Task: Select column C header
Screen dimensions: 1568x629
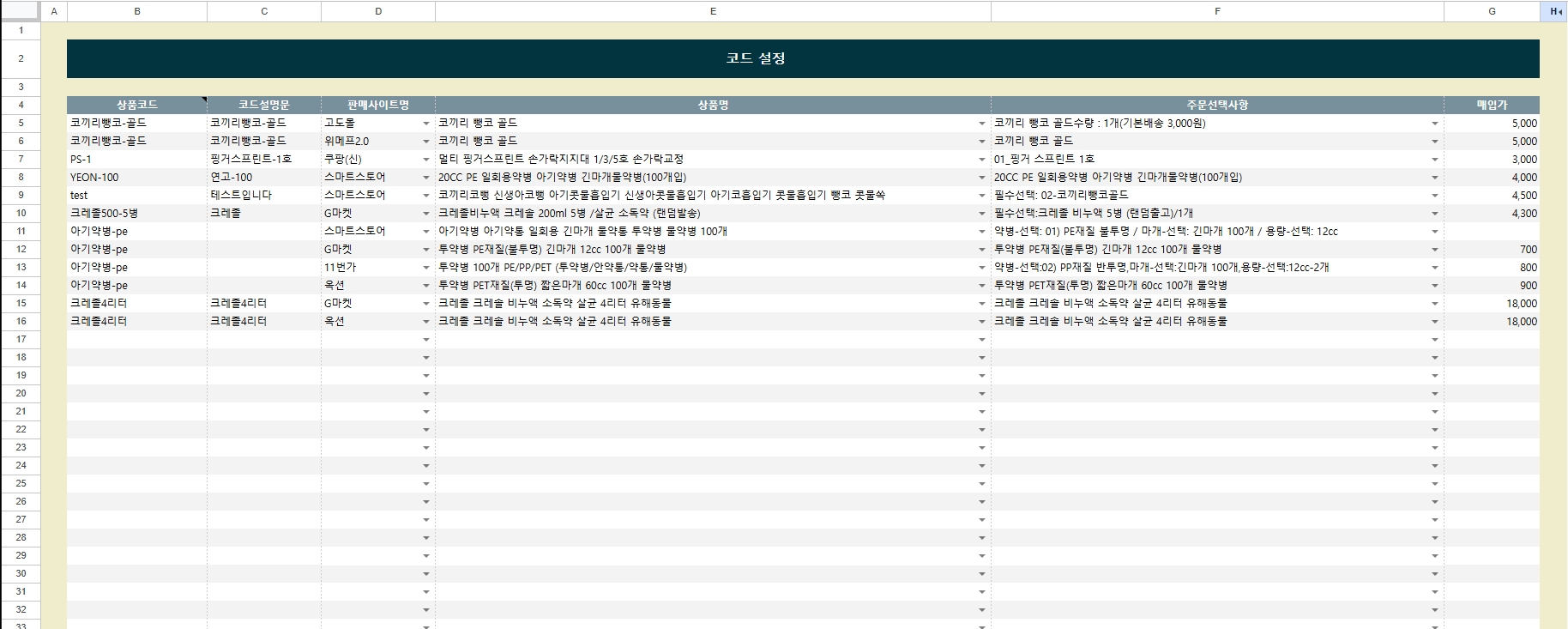Action: click(264, 11)
